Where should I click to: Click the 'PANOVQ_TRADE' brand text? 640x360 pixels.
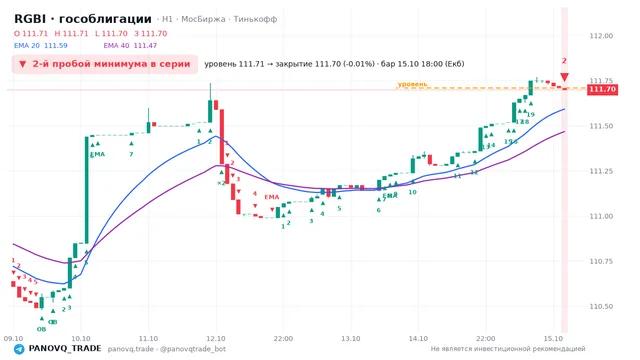pyautogui.click(x=65, y=349)
